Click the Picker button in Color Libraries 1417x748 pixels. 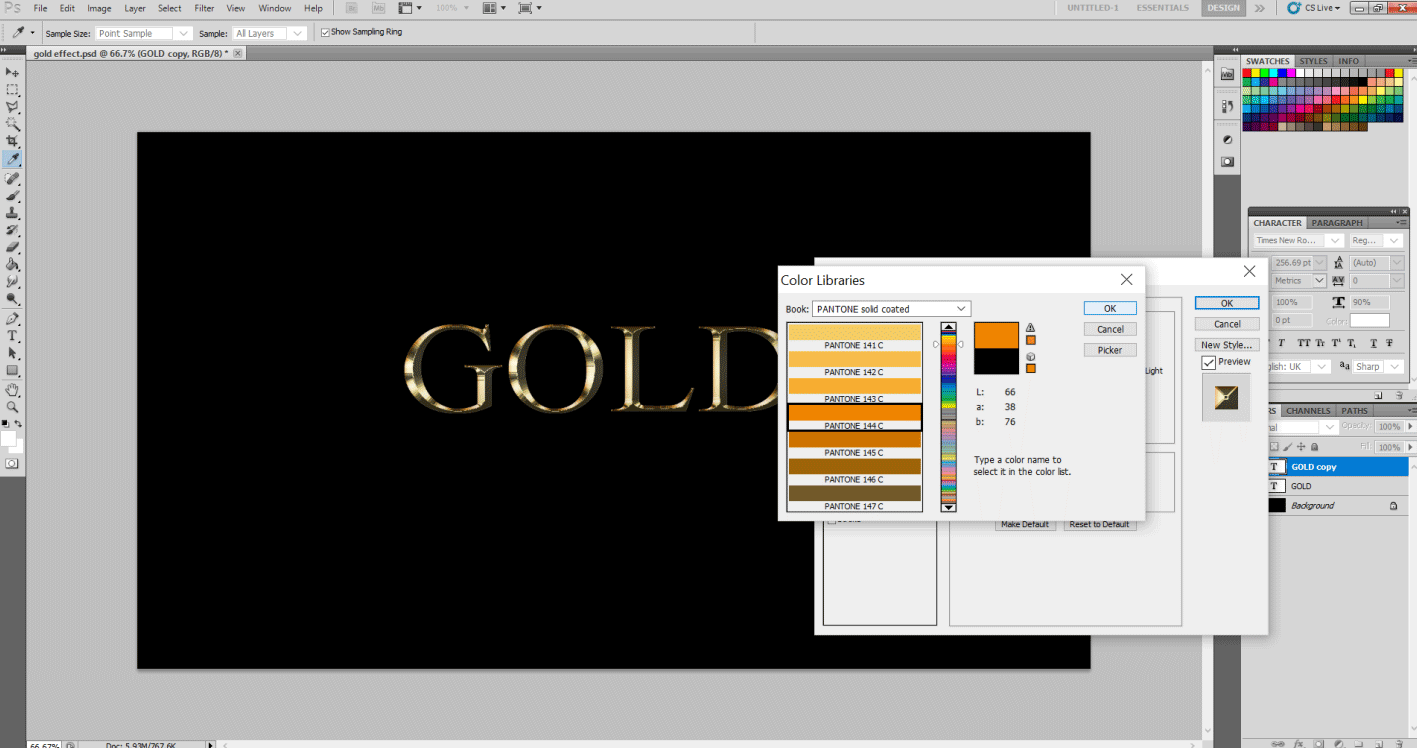(x=1110, y=349)
